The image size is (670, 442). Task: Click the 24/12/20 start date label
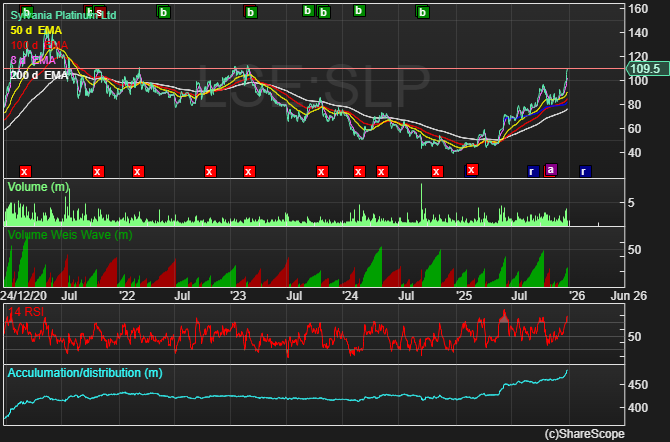(x=22, y=296)
